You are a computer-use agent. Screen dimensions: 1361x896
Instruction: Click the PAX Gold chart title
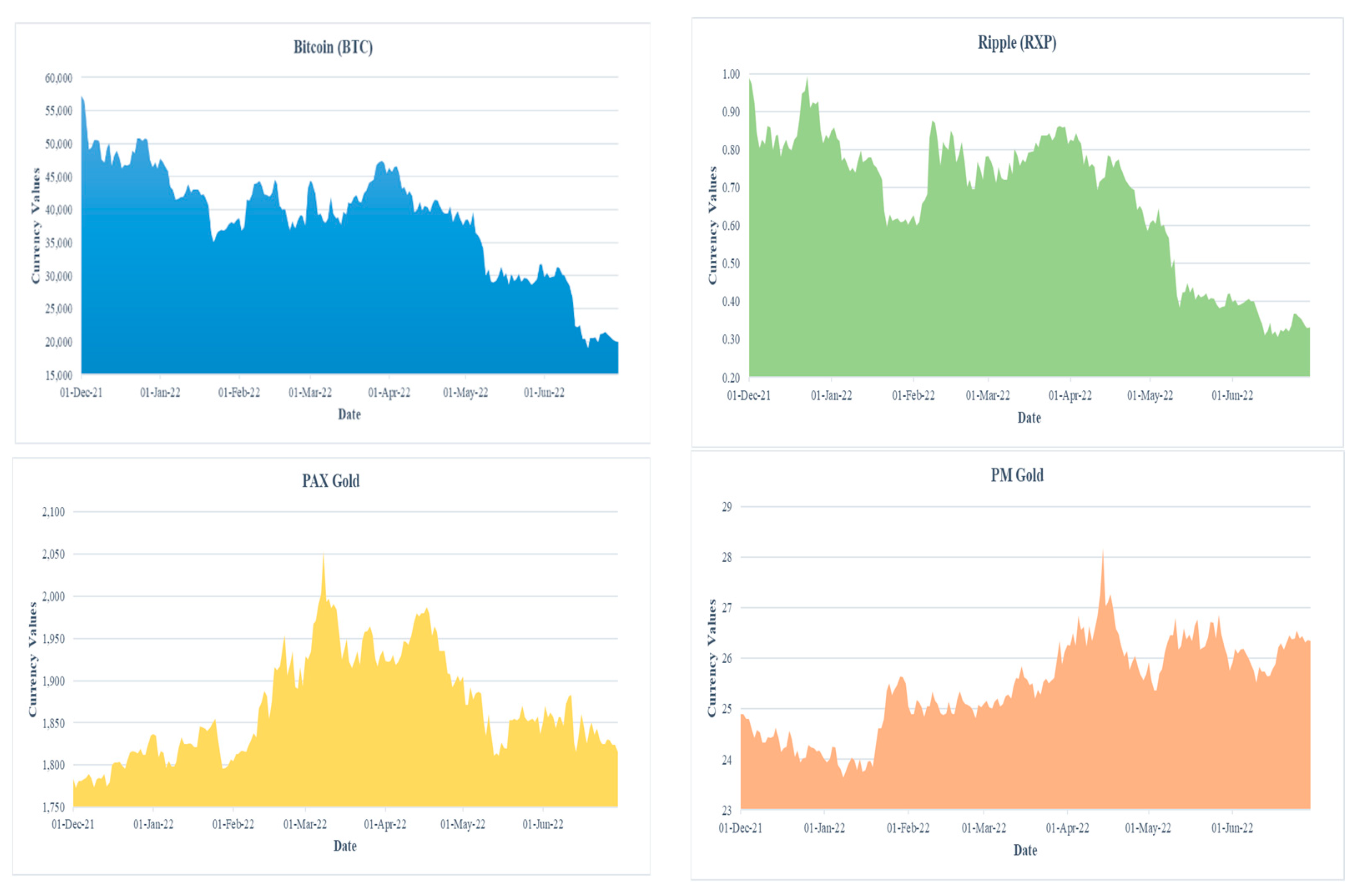(x=330, y=481)
